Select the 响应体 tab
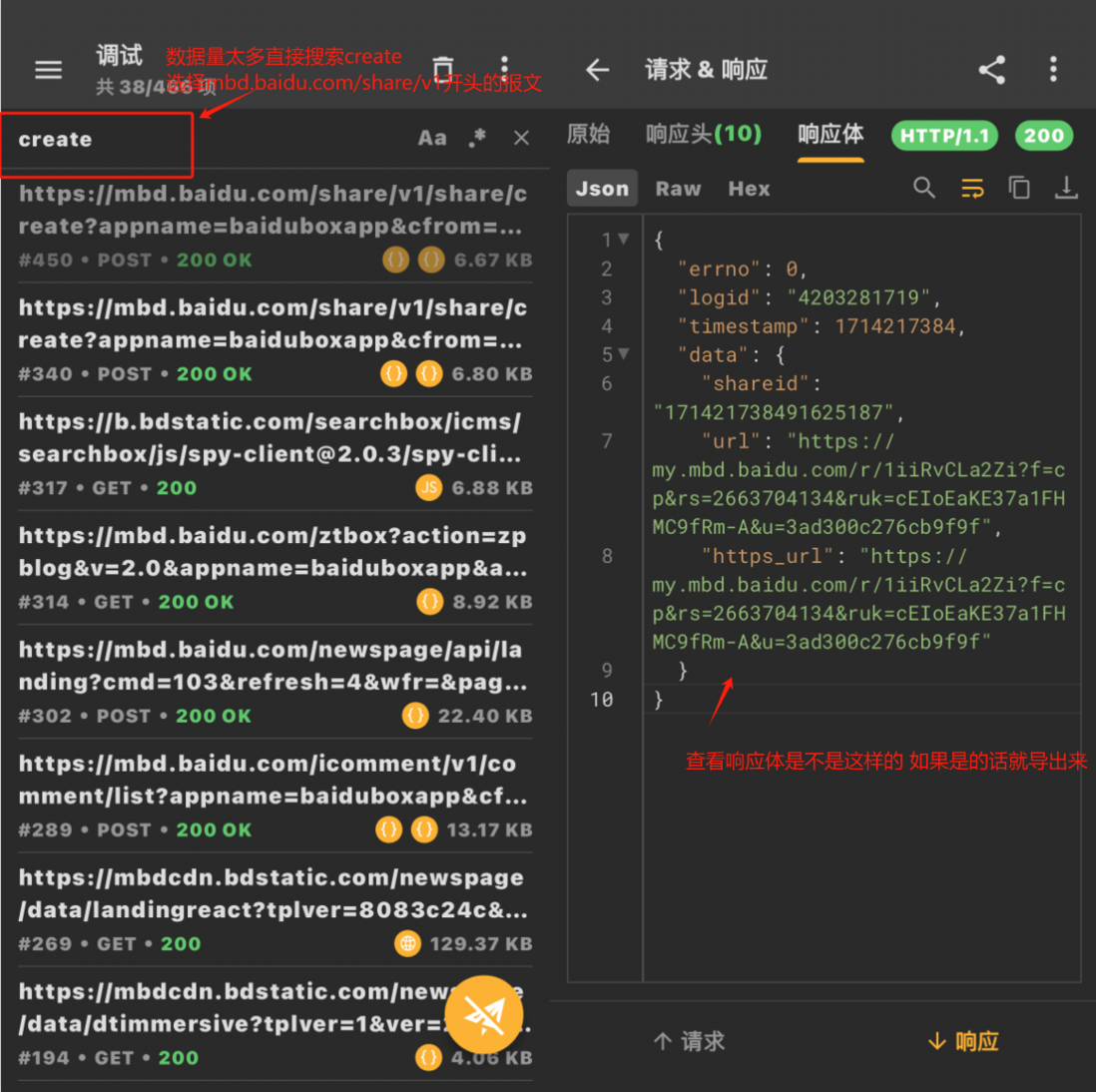Image resolution: width=1096 pixels, height=1092 pixels. 830,134
